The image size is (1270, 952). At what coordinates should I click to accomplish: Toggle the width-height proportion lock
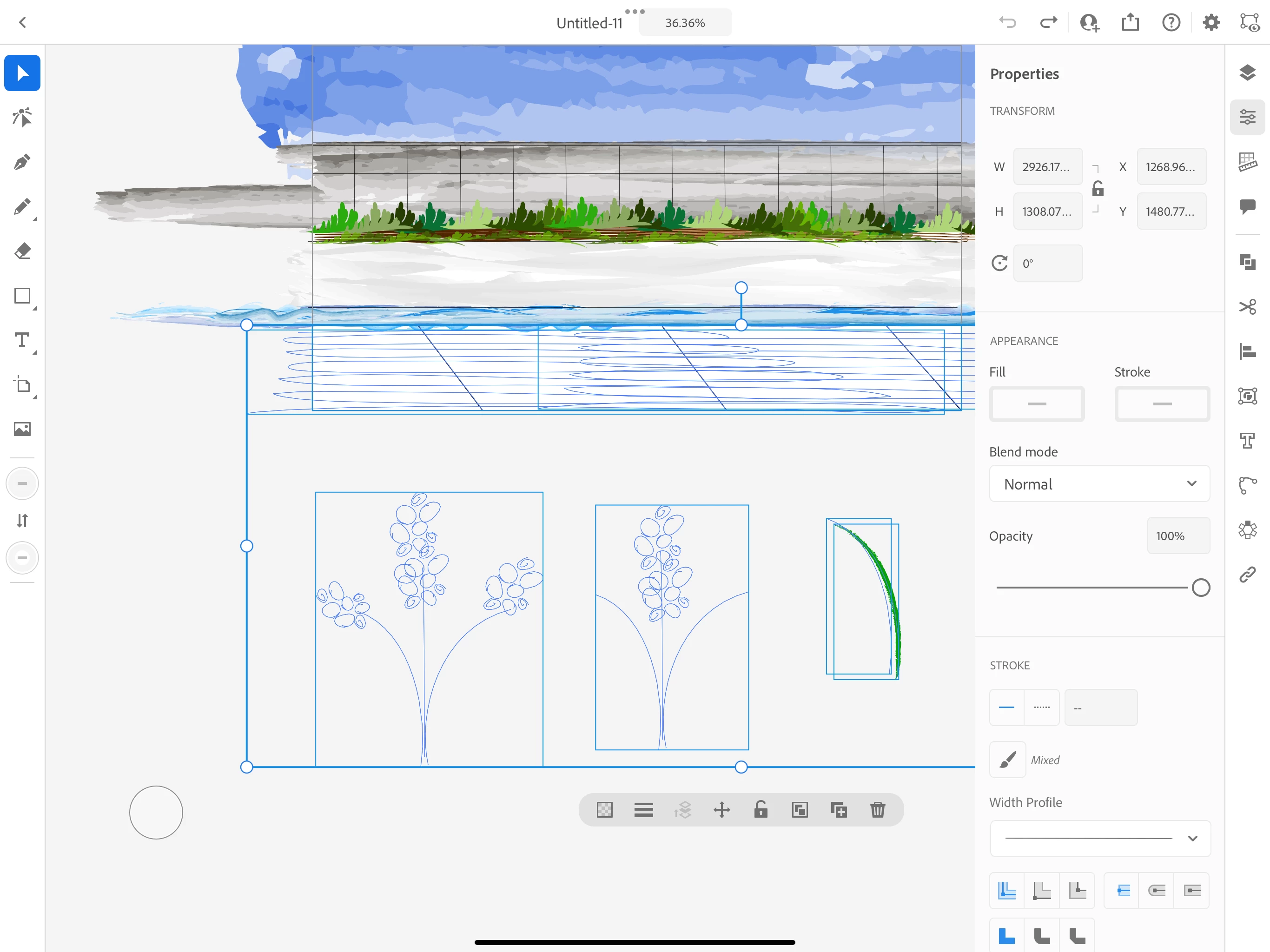tap(1097, 189)
